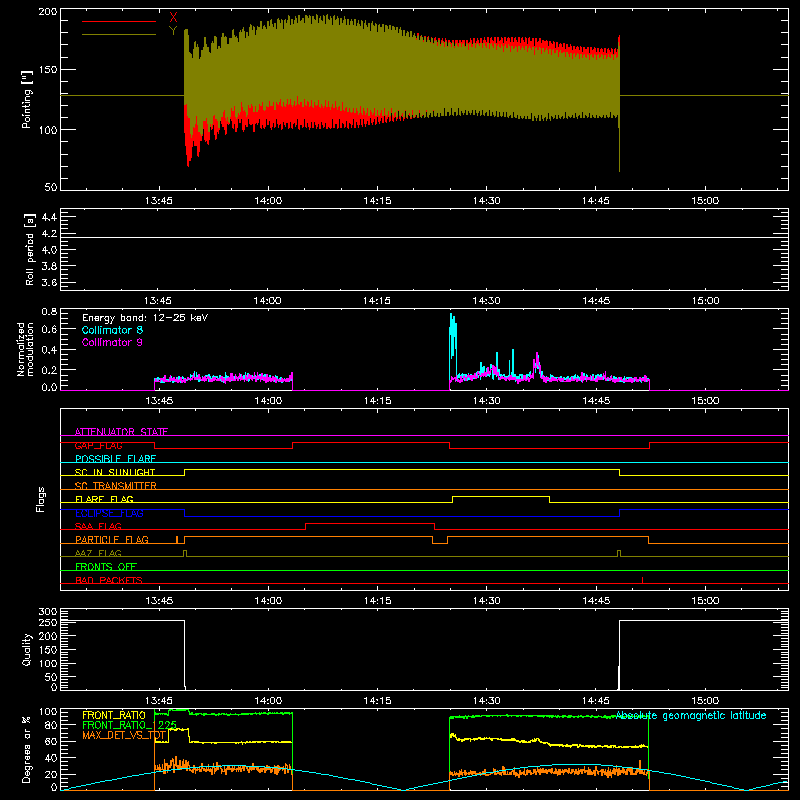Viewport: 800px width, 800px height.
Task: Click the X legend label
Action: pos(173,18)
